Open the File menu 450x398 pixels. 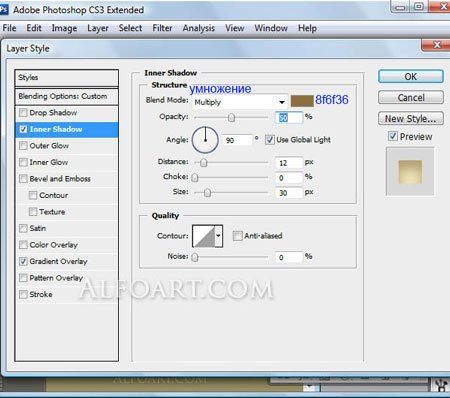(9, 28)
